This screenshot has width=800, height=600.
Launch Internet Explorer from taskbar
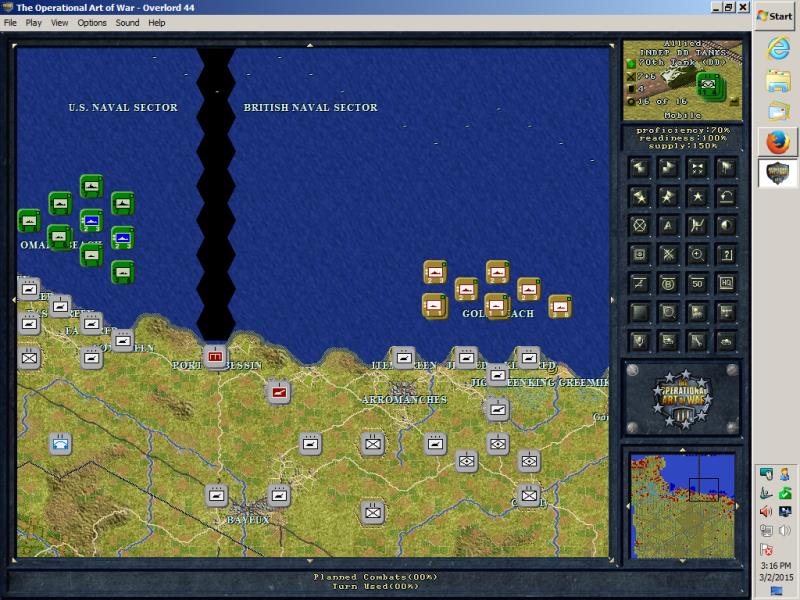click(x=778, y=49)
